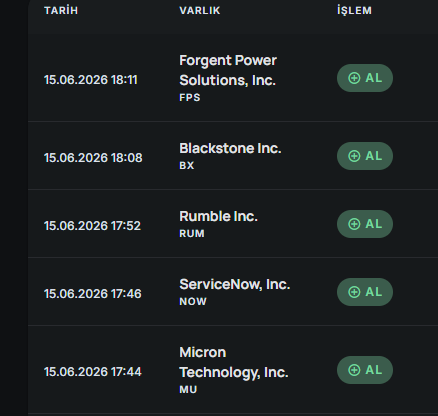Sort by the TARİH column header
This screenshot has width=438, height=416.
click(x=61, y=10)
